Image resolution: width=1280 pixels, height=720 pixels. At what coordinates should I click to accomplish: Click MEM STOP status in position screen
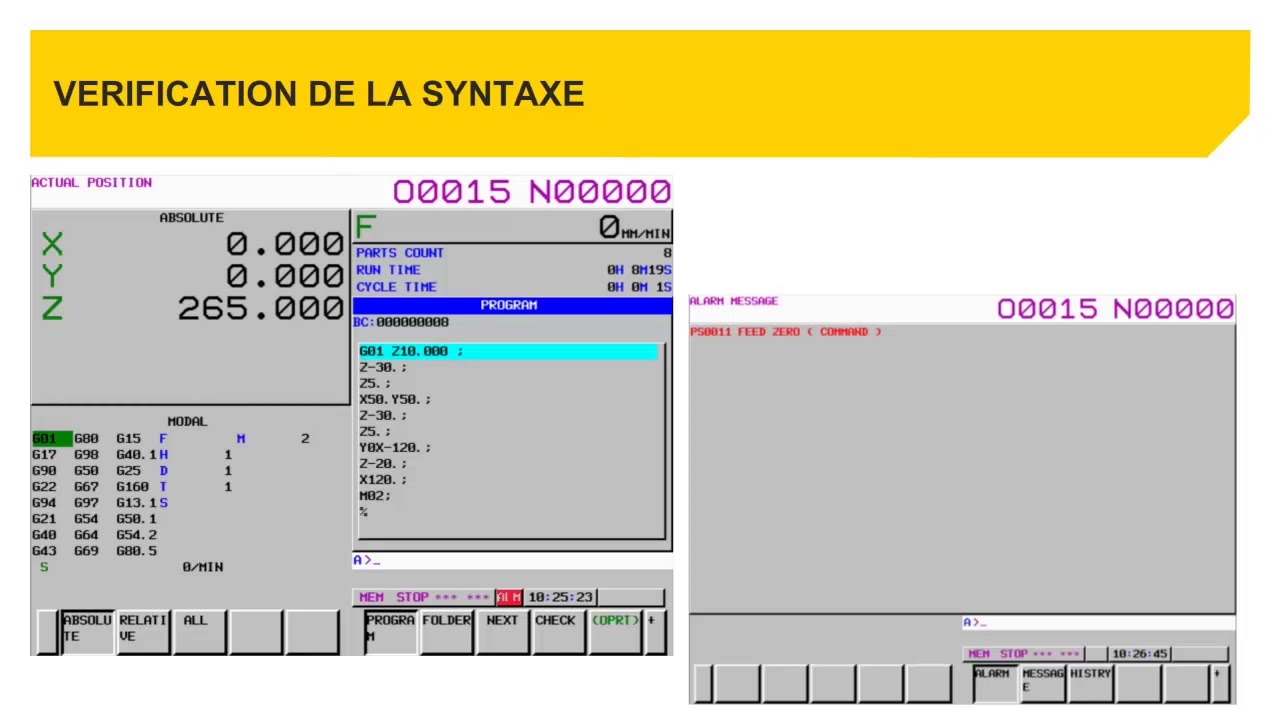point(394,598)
